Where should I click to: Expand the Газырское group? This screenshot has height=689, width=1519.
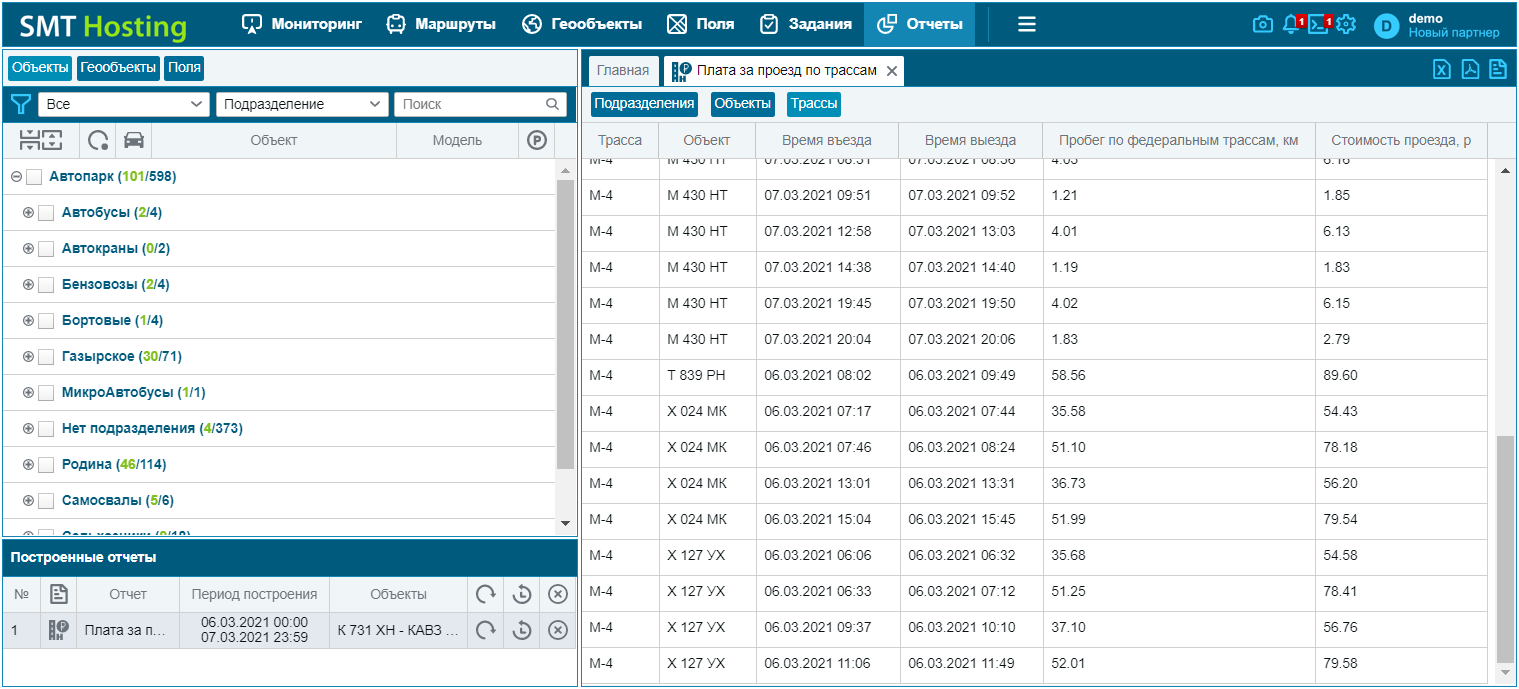click(x=28, y=357)
